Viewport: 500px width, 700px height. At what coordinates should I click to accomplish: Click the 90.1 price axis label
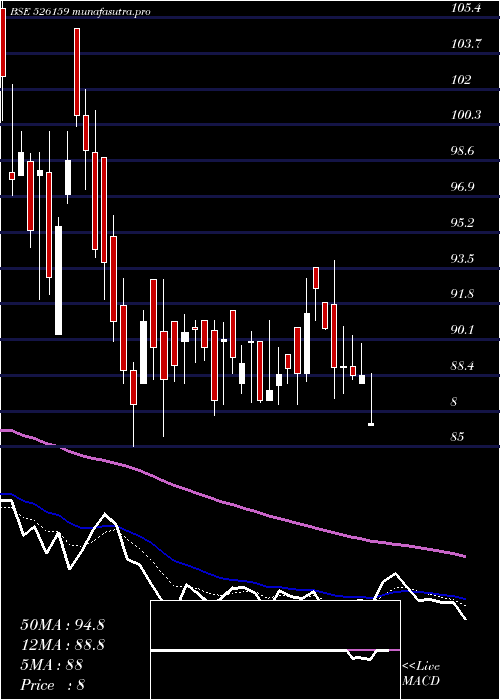[x=463, y=329]
